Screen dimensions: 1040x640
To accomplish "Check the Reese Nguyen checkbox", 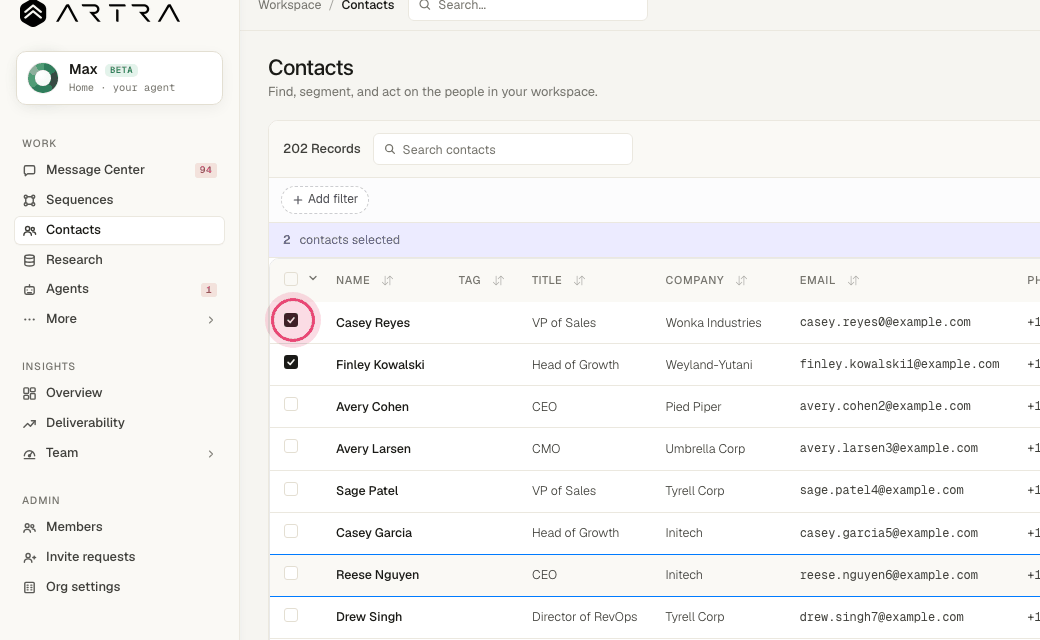I will tap(291, 573).
